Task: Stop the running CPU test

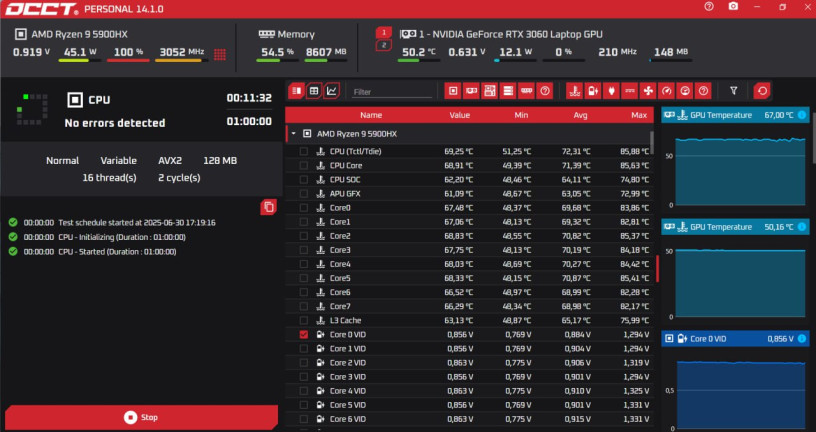Action: click(x=141, y=417)
